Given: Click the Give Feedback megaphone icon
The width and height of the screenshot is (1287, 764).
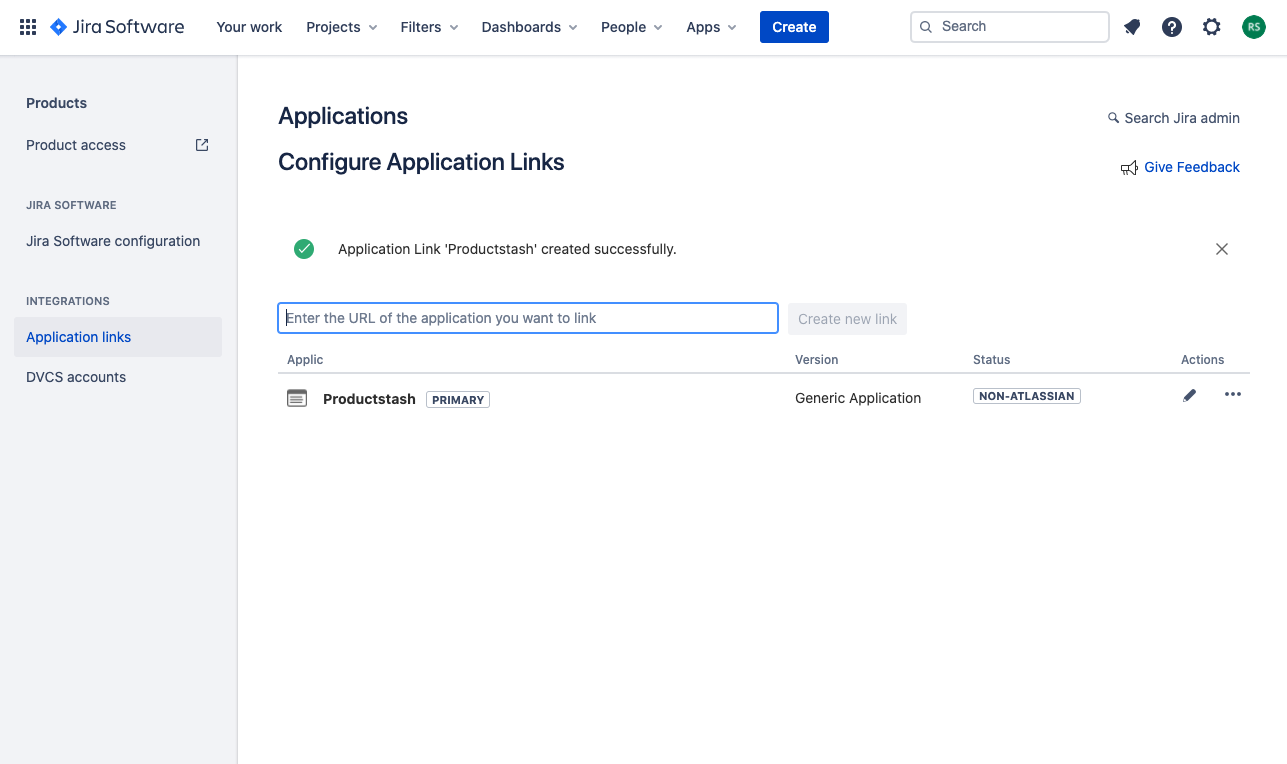Looking at the screenshot, I should 1129,168.
